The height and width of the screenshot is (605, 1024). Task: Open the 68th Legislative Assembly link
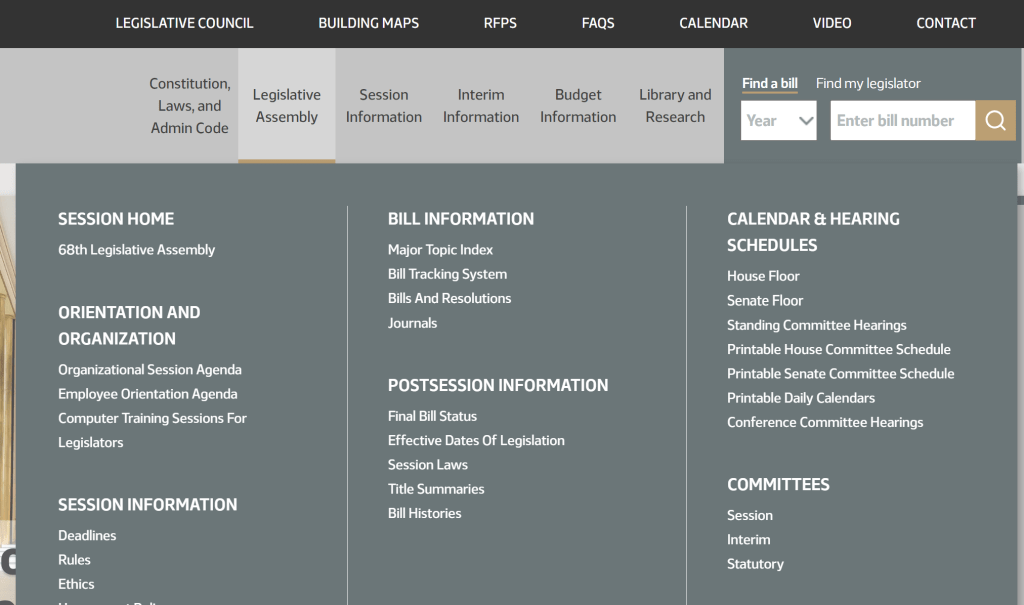pyautogui.click(x=136, y=250)
